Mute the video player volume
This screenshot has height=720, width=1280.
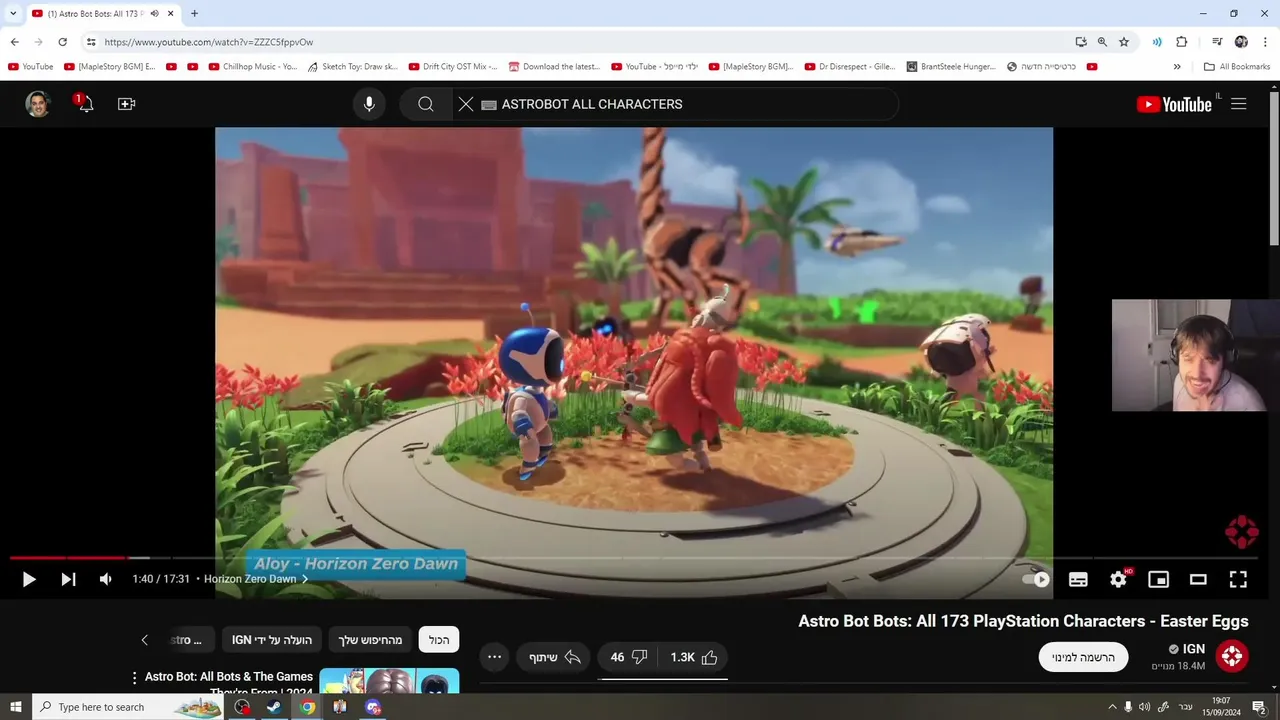(106, 579)
